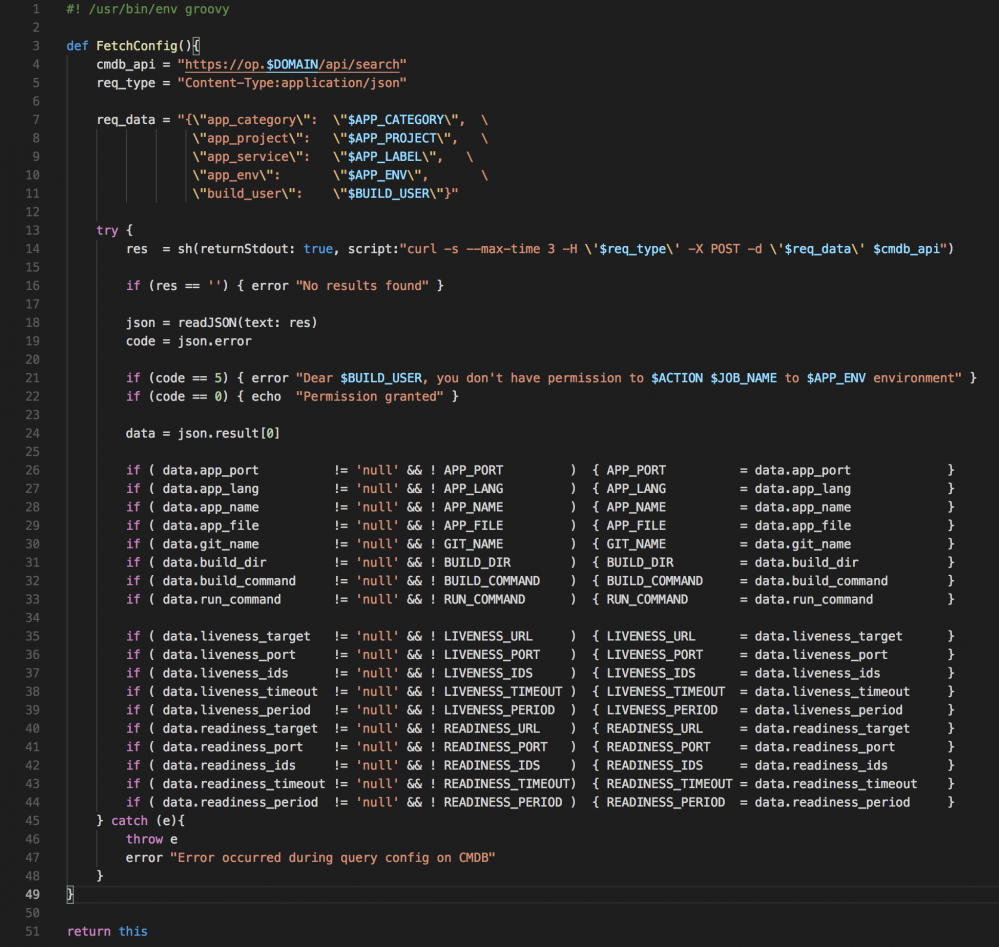Image resolution: width=999 pixels, height=947 pixels.
Task: Click the Content-Type:application/json string
Action: click(x=292, y=82)
